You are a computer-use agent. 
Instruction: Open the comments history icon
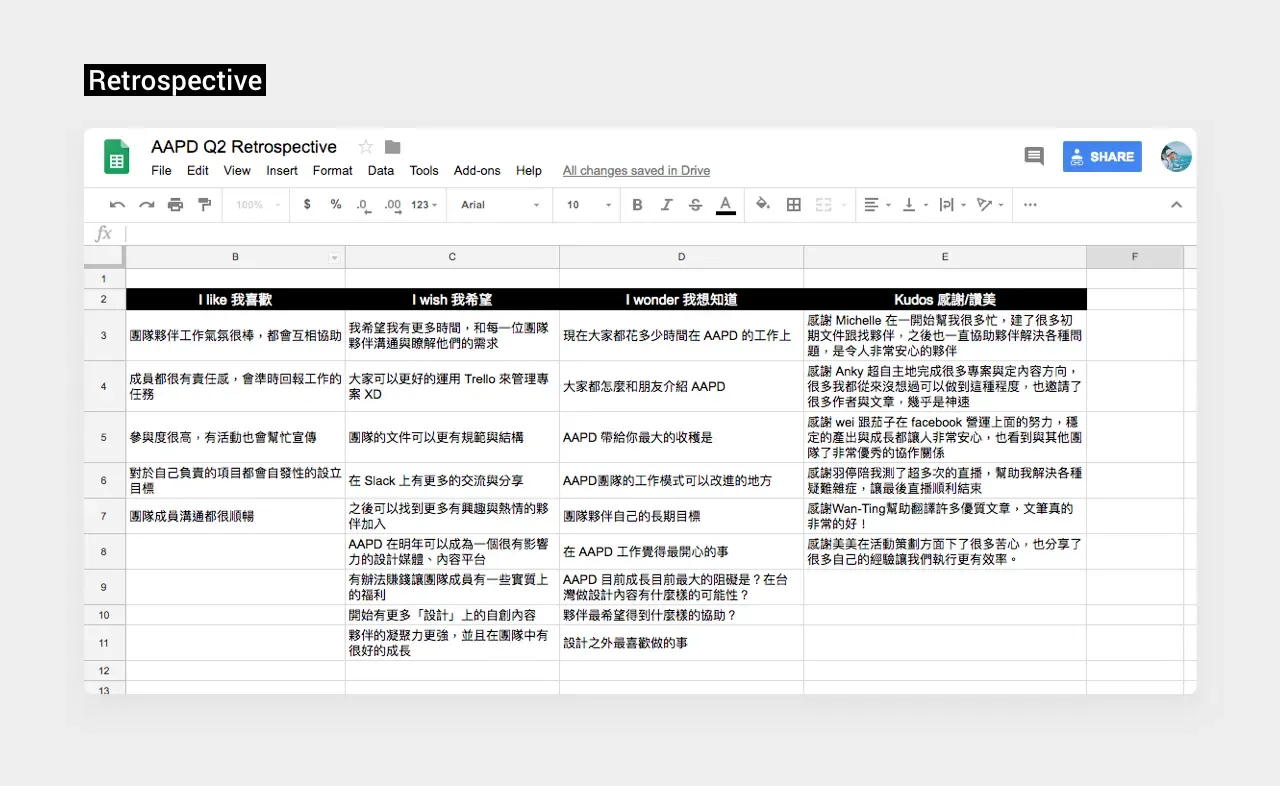click(x=1034, y=156)
